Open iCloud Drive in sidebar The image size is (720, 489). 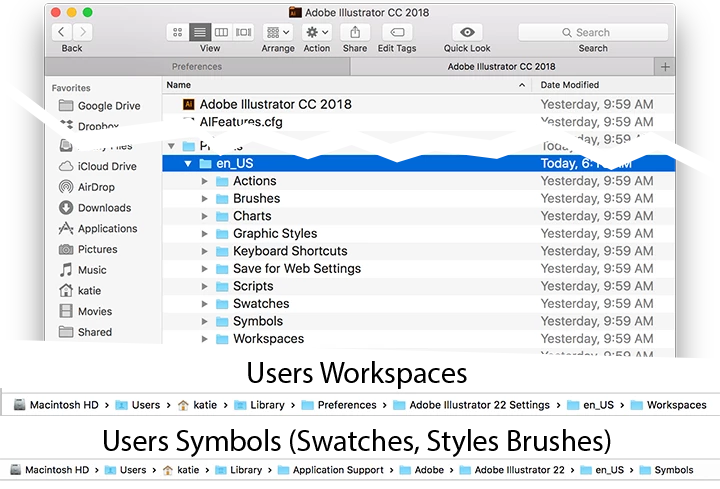[98, 166]
